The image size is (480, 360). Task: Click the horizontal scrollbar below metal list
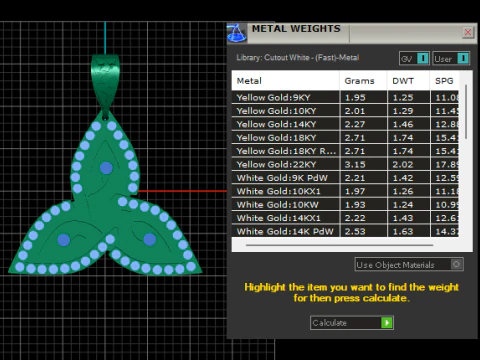(339, 245)
